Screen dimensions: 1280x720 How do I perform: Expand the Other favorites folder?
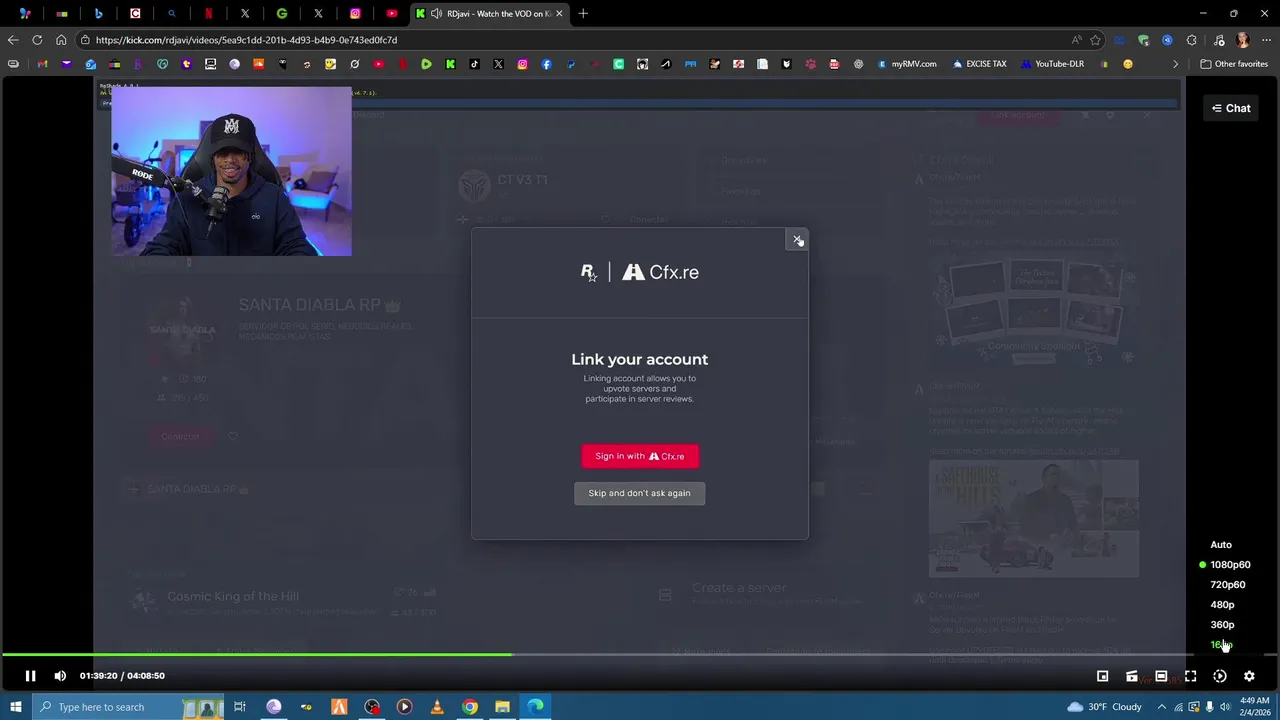coord(1234,64)
